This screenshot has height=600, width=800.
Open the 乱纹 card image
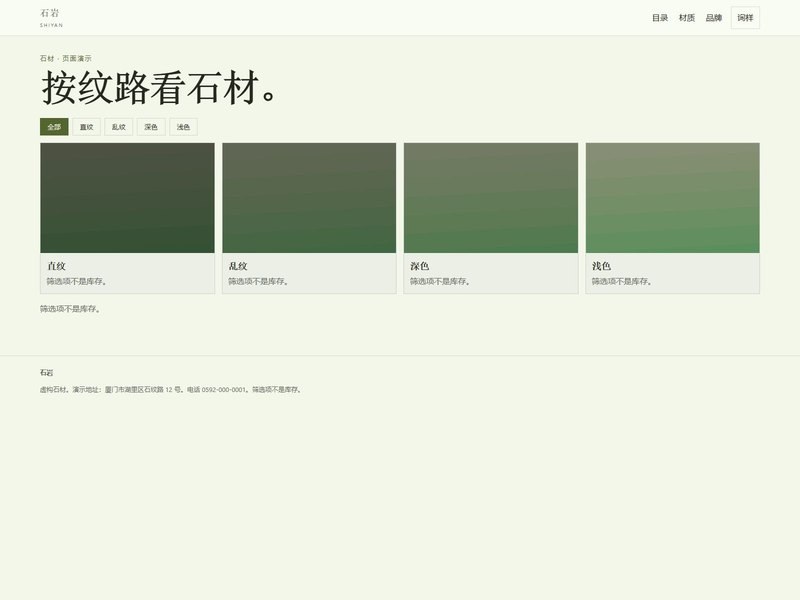coord(309,198)
